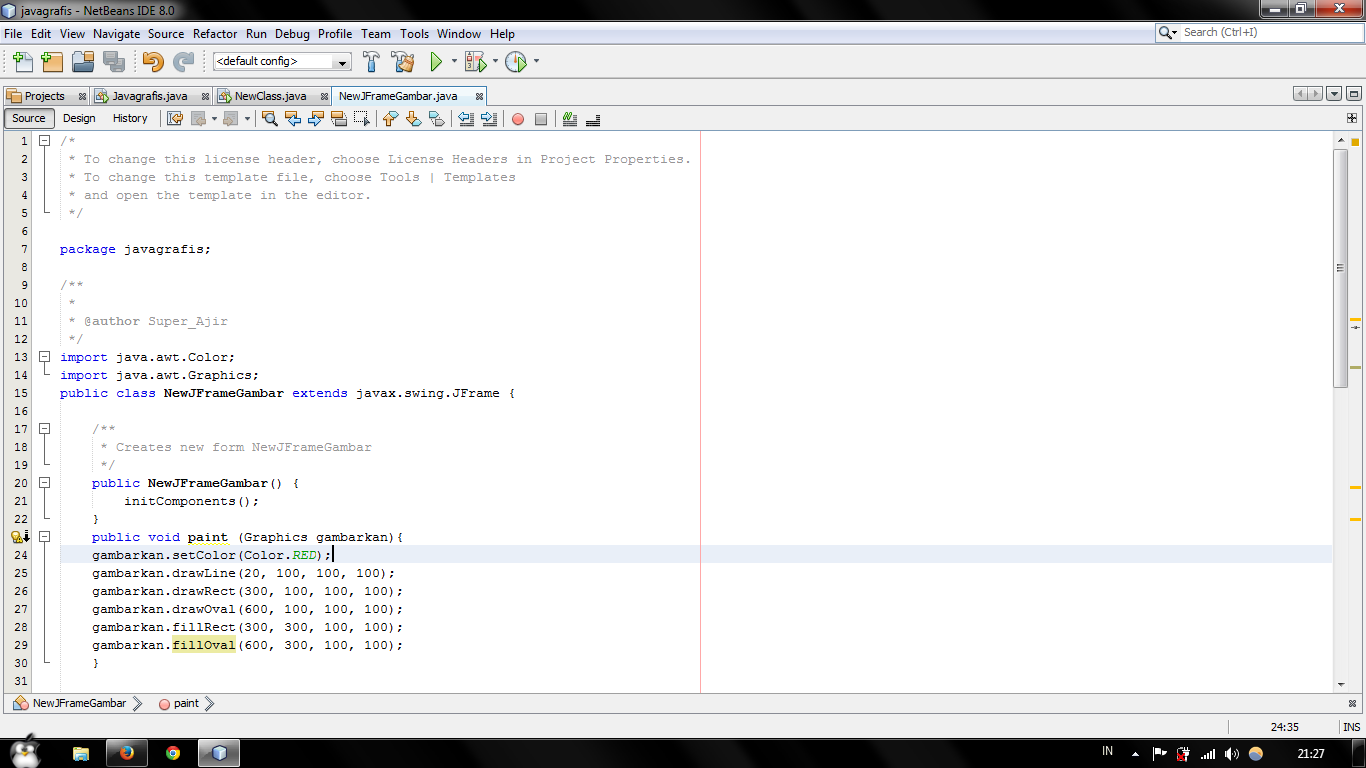Open Firefox from the taskbar
Viewport: 1366px width, 768px height.
[x=127, y=753]
